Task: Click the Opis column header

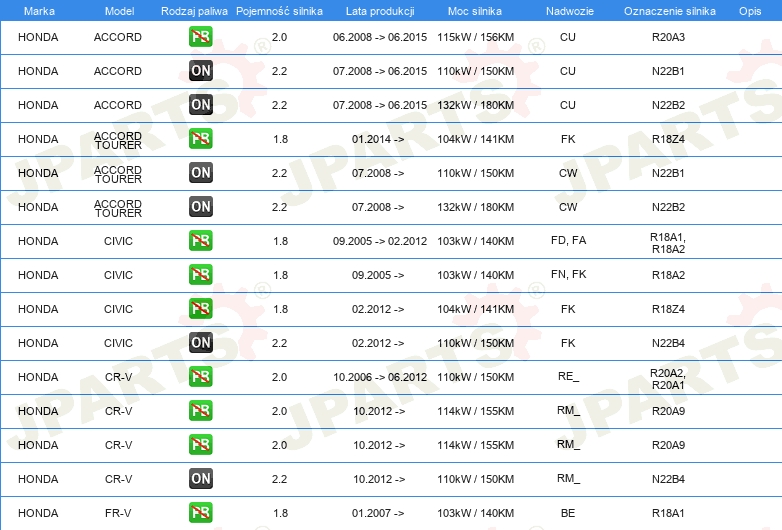Action: pyautogui.click(x=750, y=11)
